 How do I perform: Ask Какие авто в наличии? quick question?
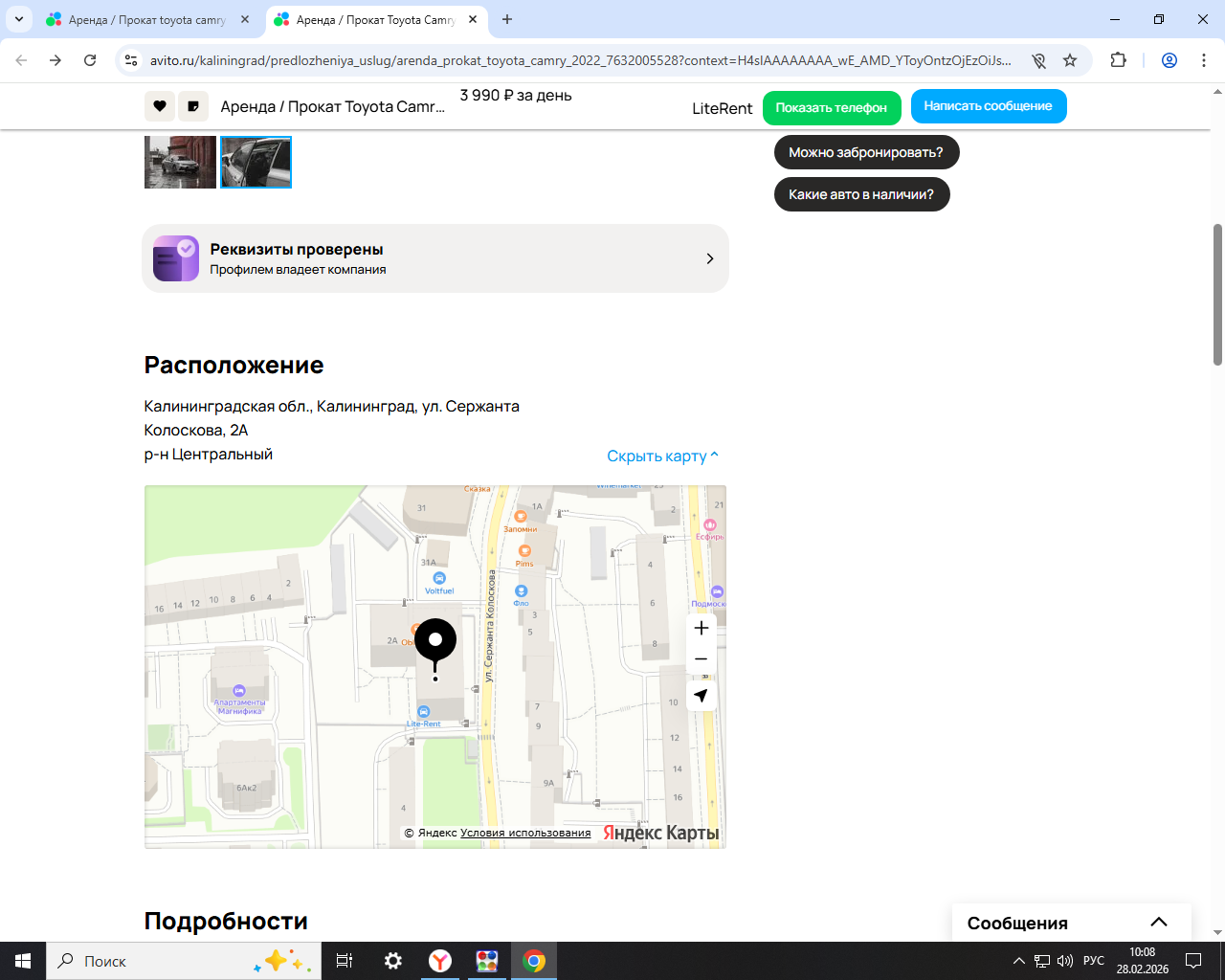pyautogui.click(x=861, y=194)
